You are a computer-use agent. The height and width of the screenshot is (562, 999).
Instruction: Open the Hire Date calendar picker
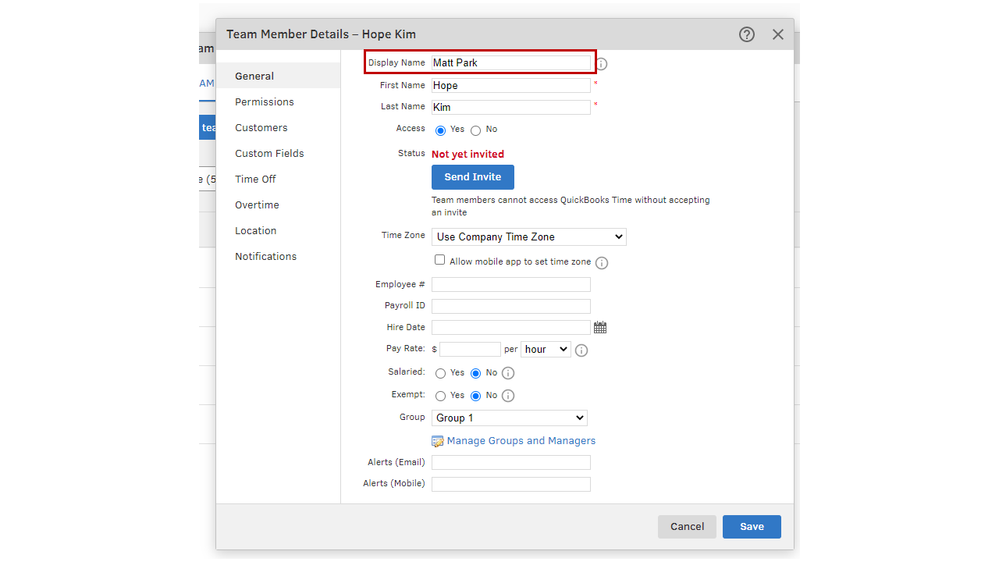coord(600,327)
